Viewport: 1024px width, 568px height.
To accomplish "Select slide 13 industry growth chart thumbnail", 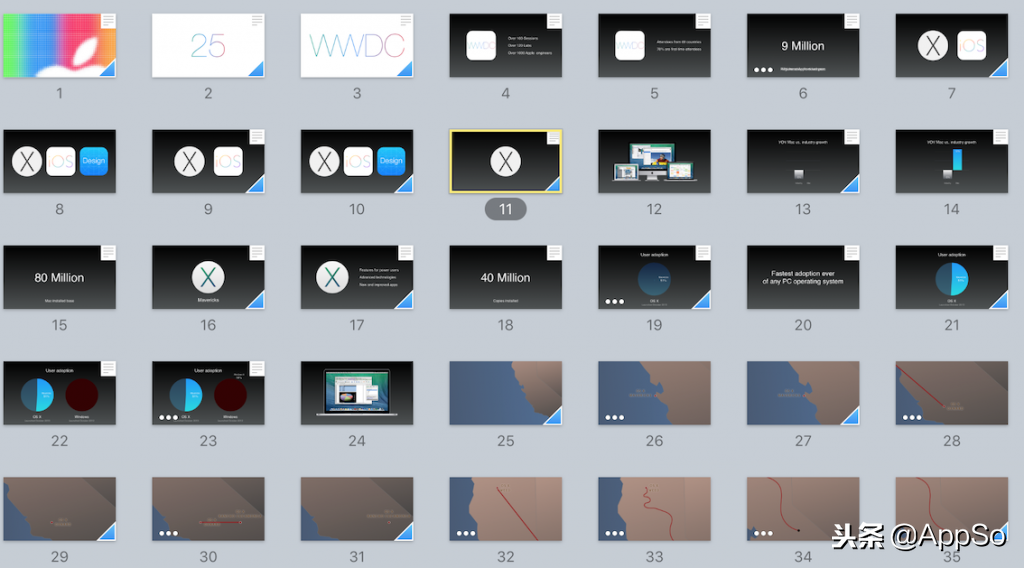I will pos(803,161).
